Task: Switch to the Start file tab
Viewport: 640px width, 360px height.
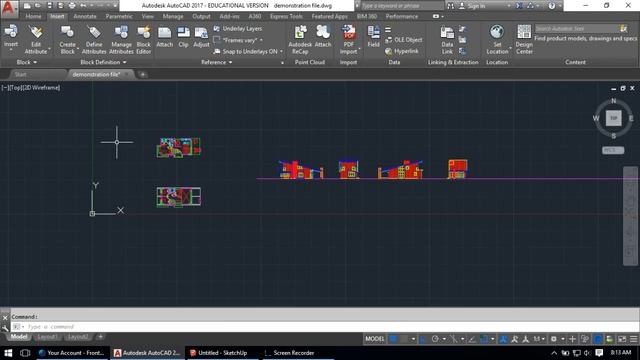Action: pyautogui.click(x=20, y=74)
